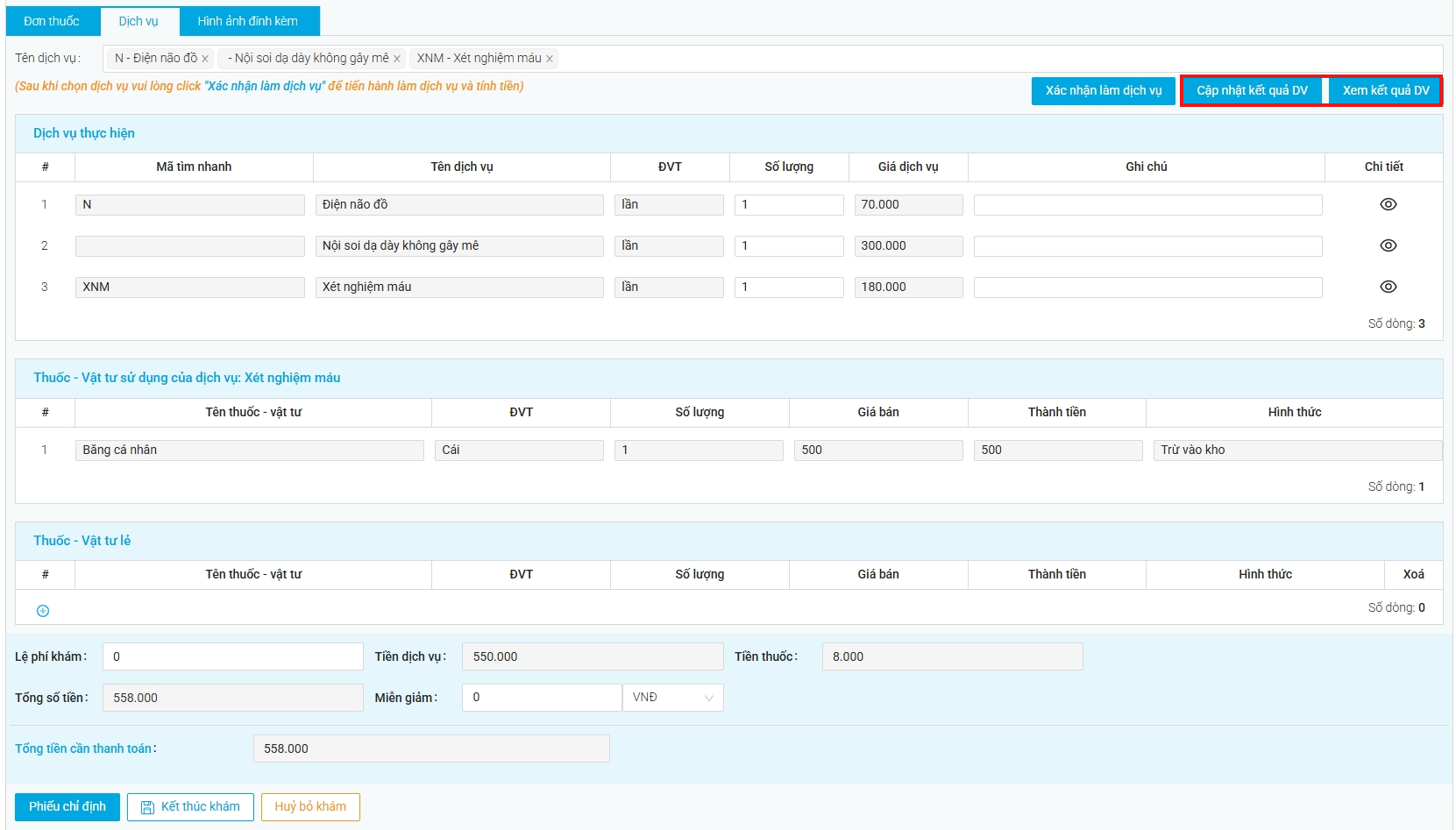The width and height of the screenshot is (1456, 830).
Task: Click the Điện não đồ service name cell
Action: pyautogui.click(x=459, y=205)
